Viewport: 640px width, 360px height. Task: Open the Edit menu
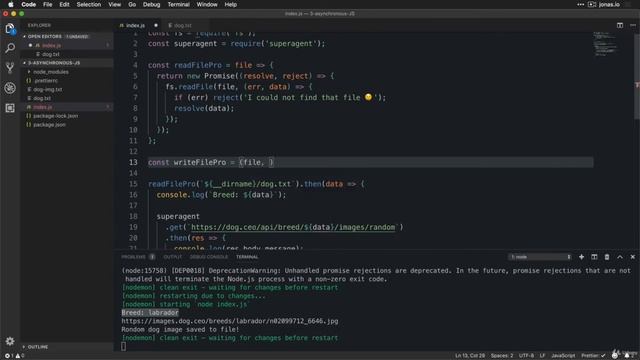pyautogui.click(x=64, y=4)
